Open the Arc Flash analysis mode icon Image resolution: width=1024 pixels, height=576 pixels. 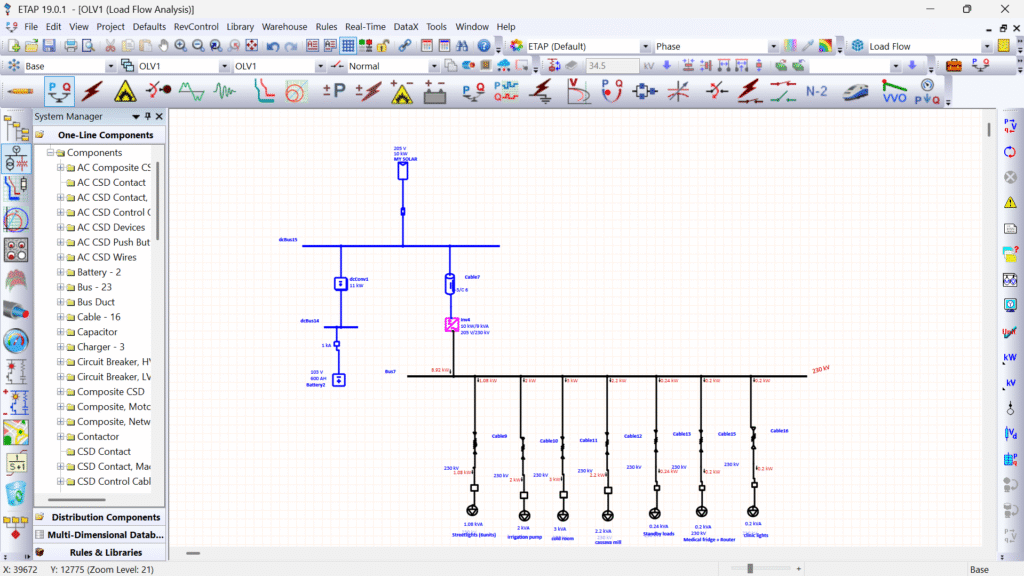(x=124, y=91)
